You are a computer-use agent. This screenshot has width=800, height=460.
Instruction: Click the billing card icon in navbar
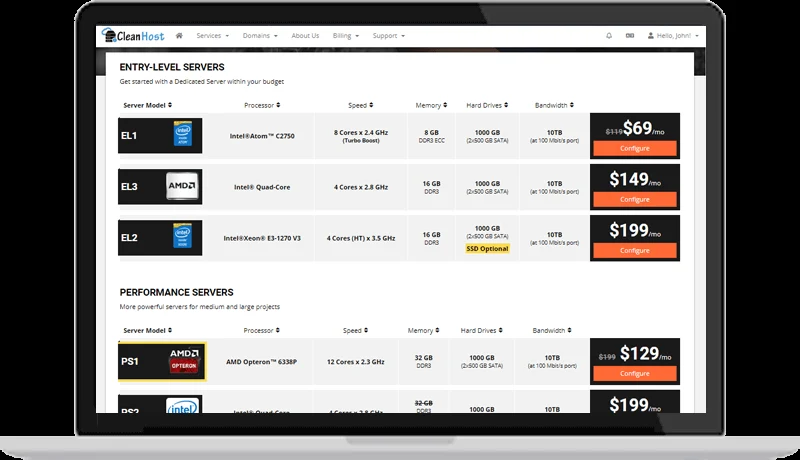(630, 36)
